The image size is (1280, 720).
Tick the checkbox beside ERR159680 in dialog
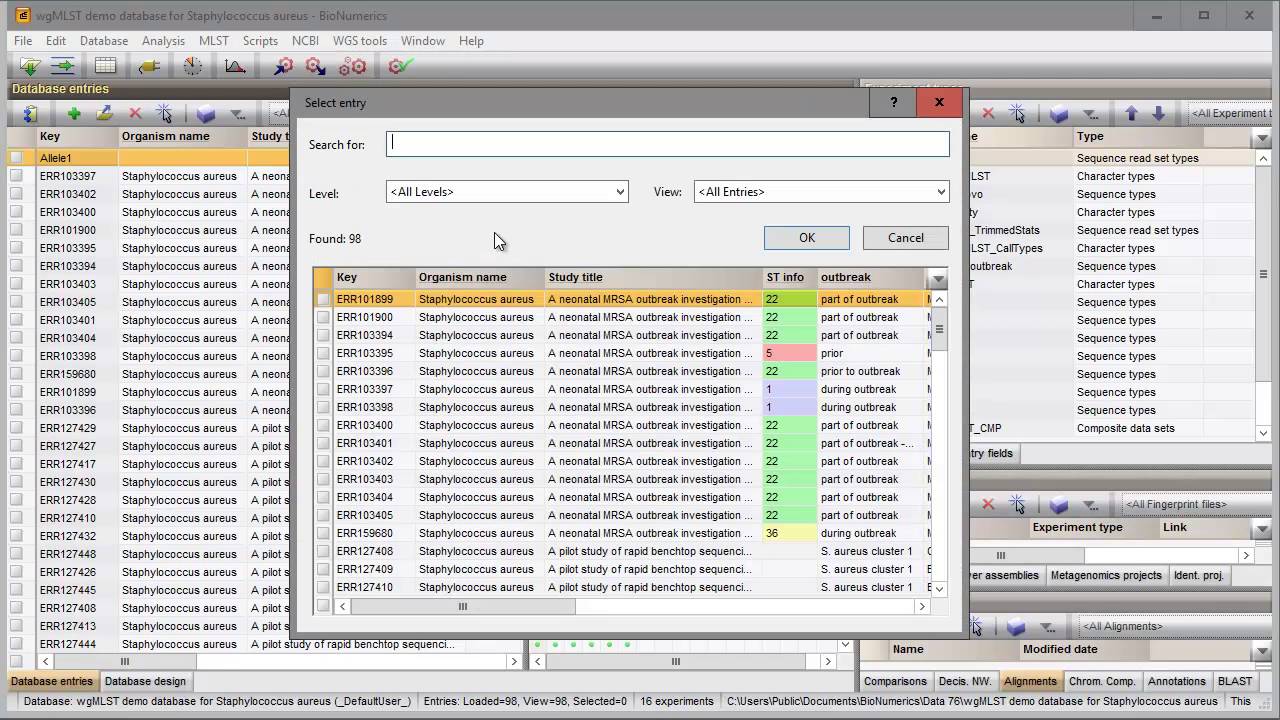coord(323,533)
